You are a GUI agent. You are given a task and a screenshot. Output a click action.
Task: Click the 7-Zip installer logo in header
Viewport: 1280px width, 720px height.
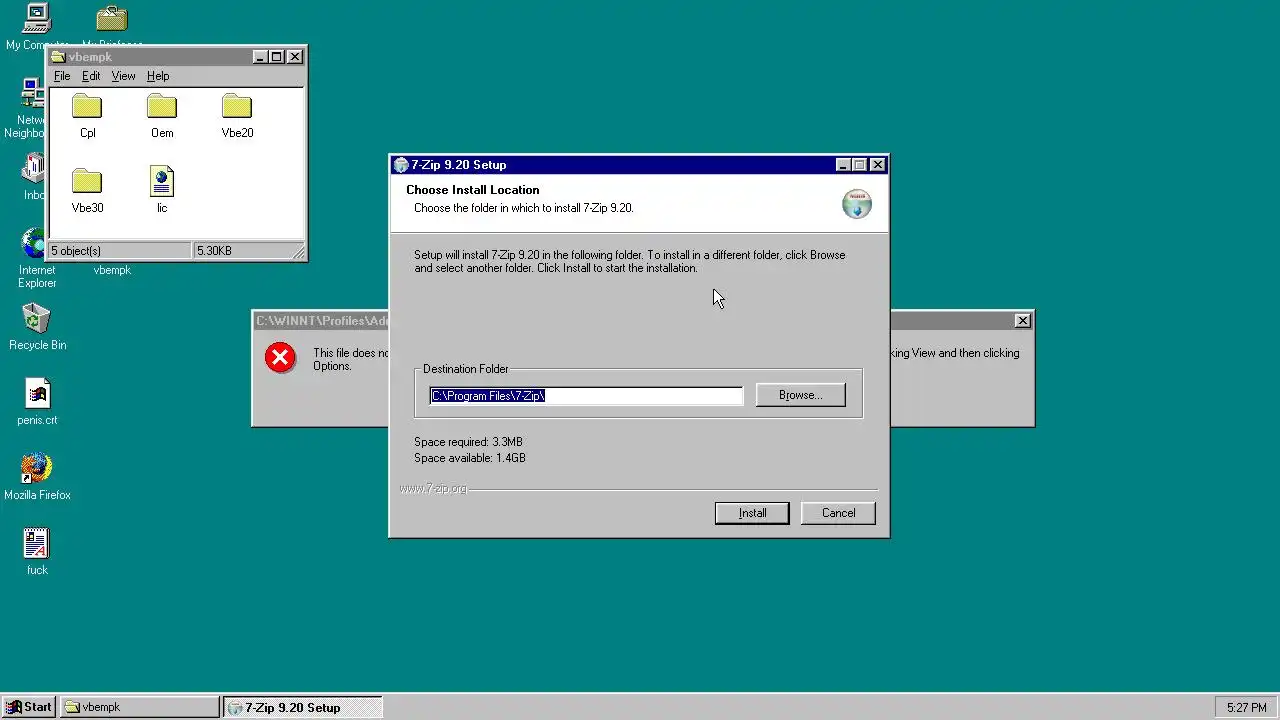[857, 203]
